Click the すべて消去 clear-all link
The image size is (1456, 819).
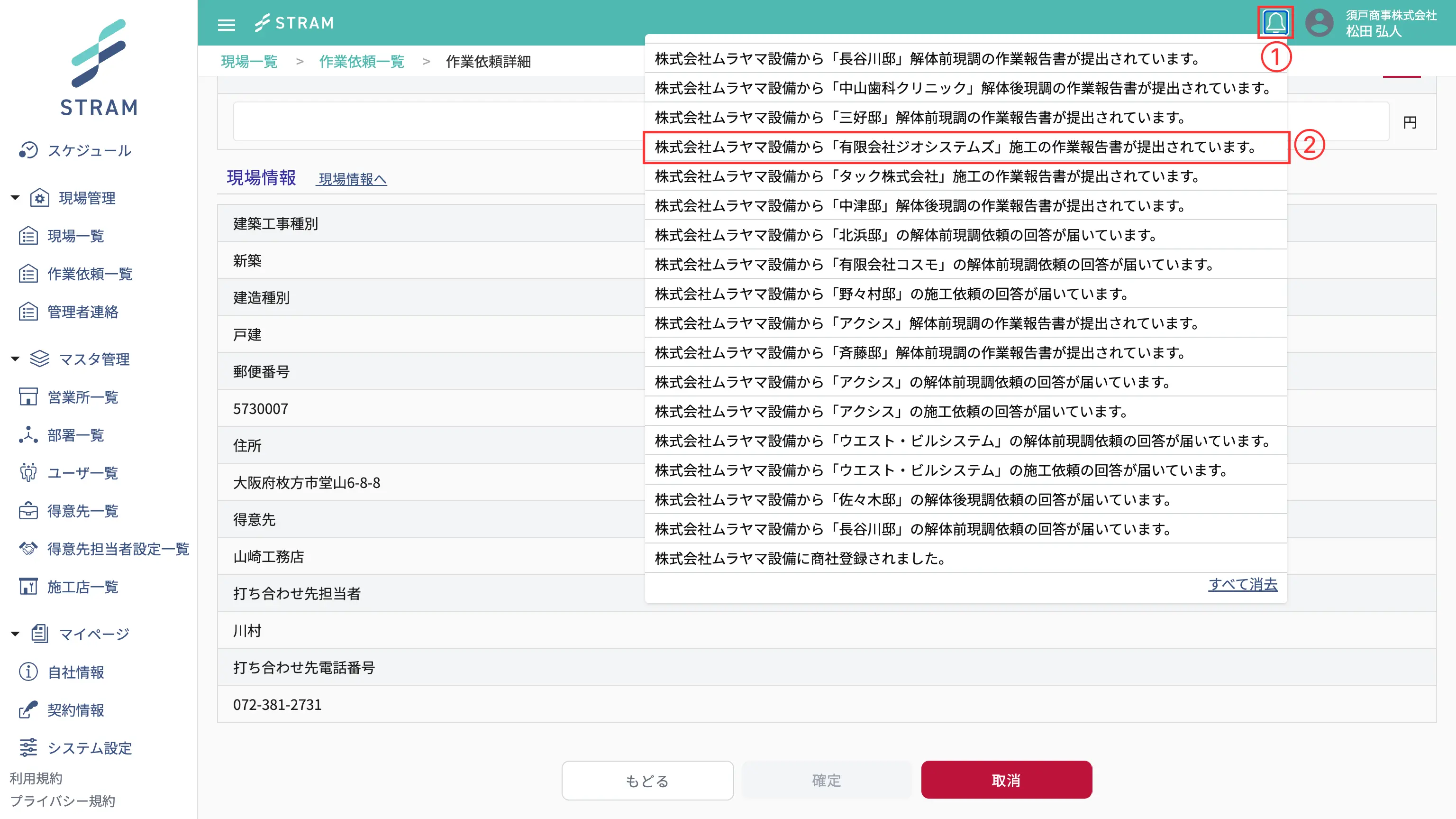click(1242, 585)
